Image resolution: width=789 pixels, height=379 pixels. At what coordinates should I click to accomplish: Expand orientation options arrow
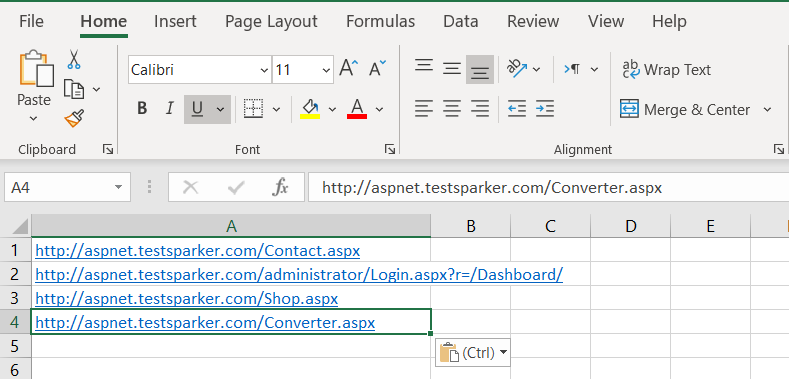point(536,69)
